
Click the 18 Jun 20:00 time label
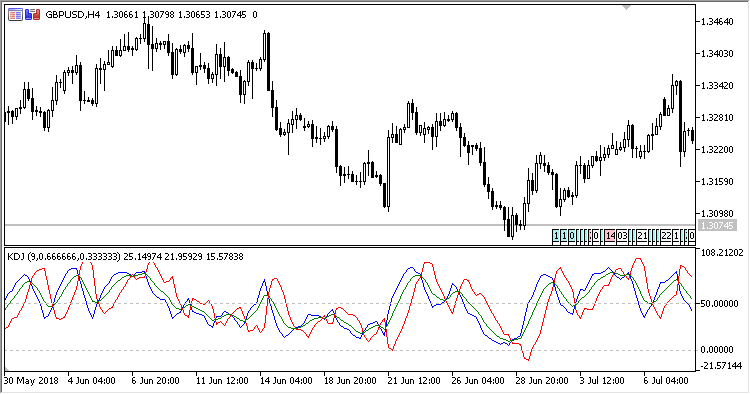(x=350, y=381)
